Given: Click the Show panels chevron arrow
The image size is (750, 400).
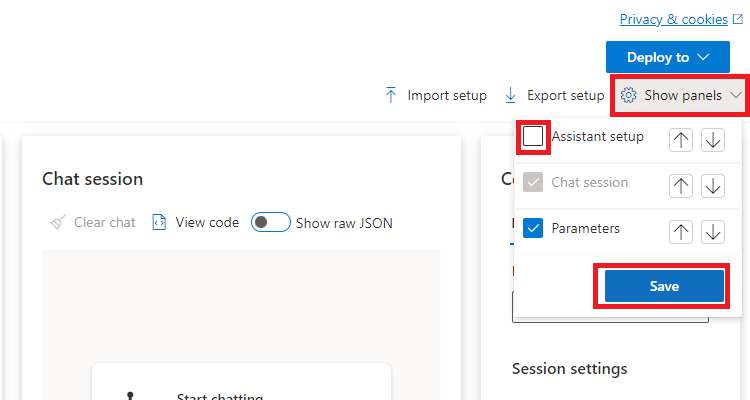Looking at the screenshot, I should 736,95.
